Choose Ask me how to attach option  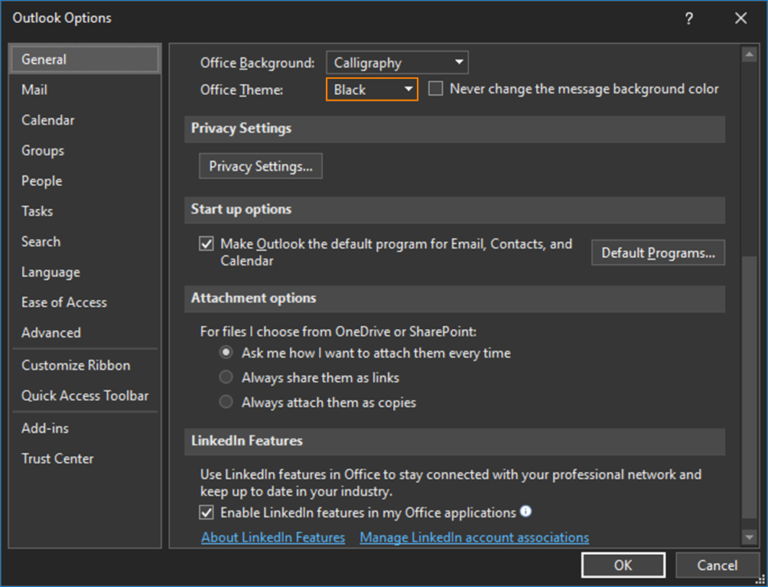pos(226,353)
